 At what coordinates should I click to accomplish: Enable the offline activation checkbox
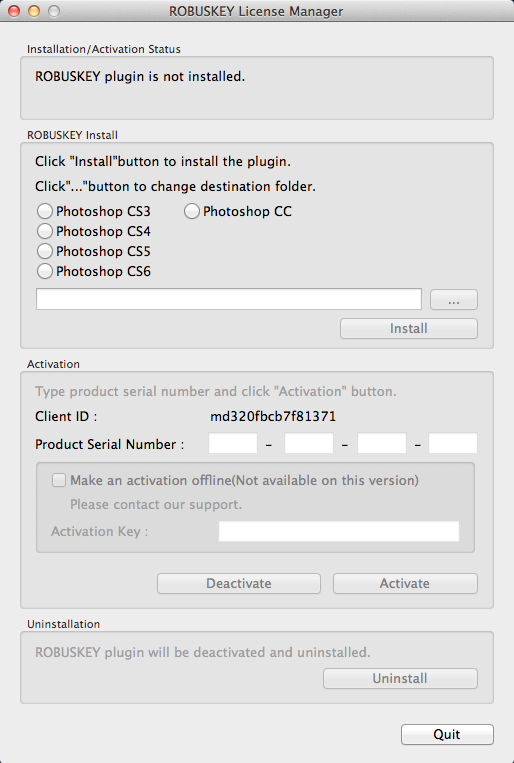click(x=59, y=480)
